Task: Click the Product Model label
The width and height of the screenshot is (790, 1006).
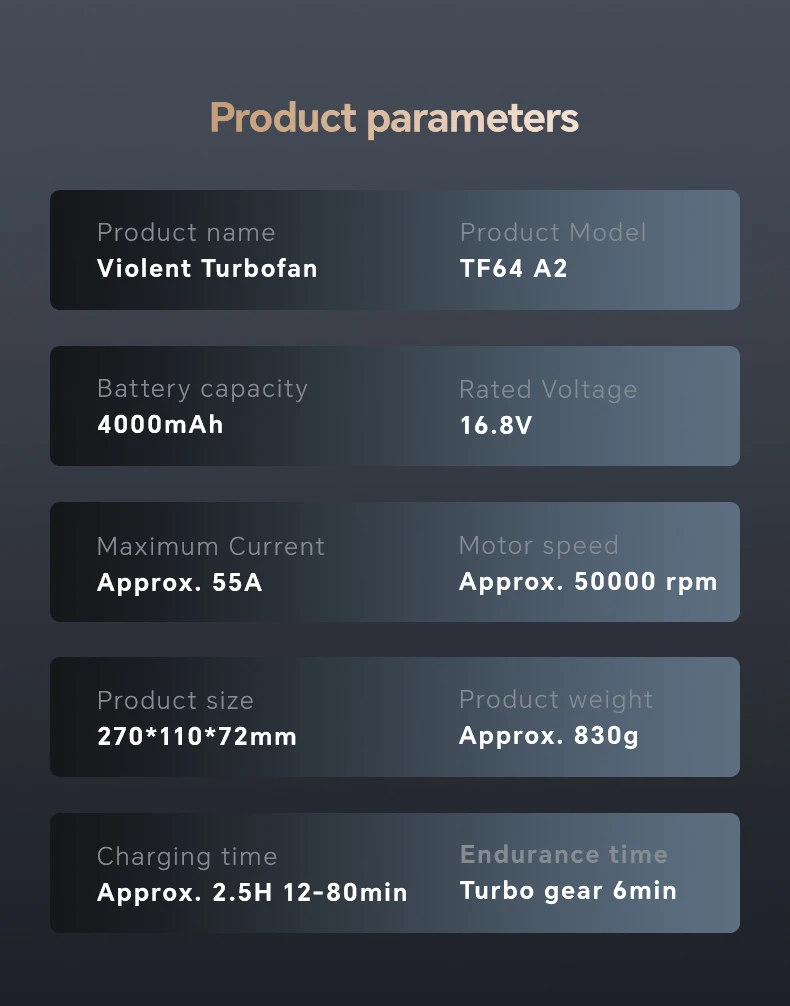Action: coord(553,232)
